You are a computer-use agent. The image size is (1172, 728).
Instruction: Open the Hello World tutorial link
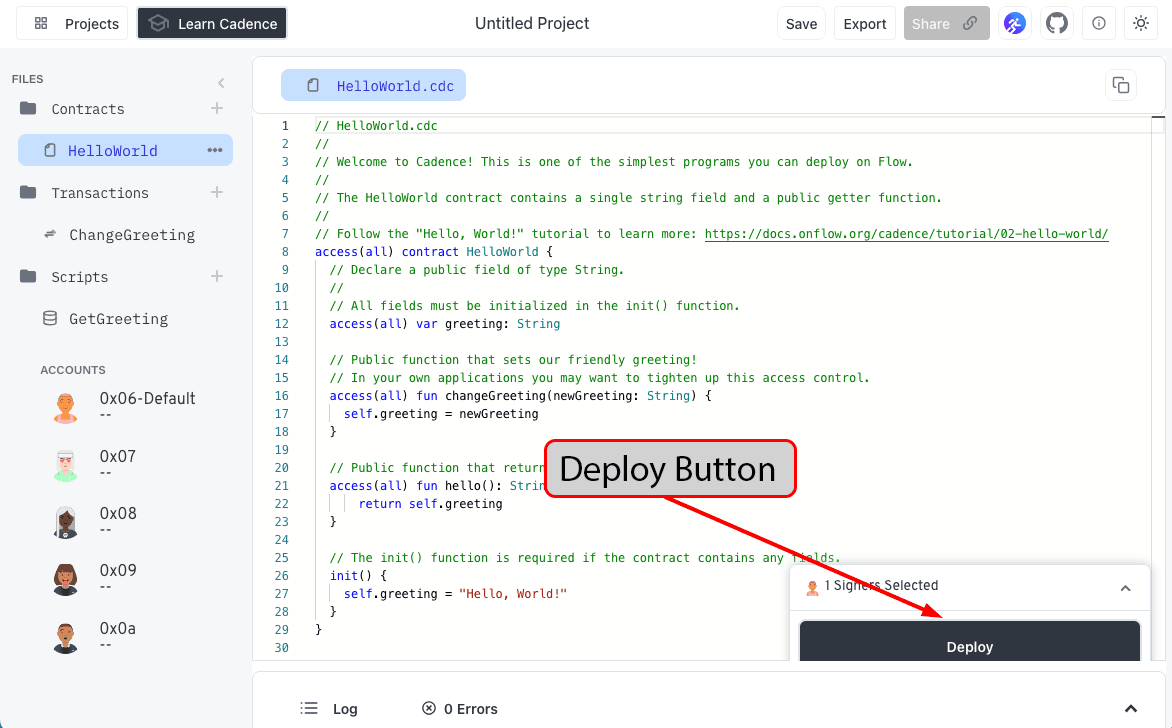click(907, 233)
